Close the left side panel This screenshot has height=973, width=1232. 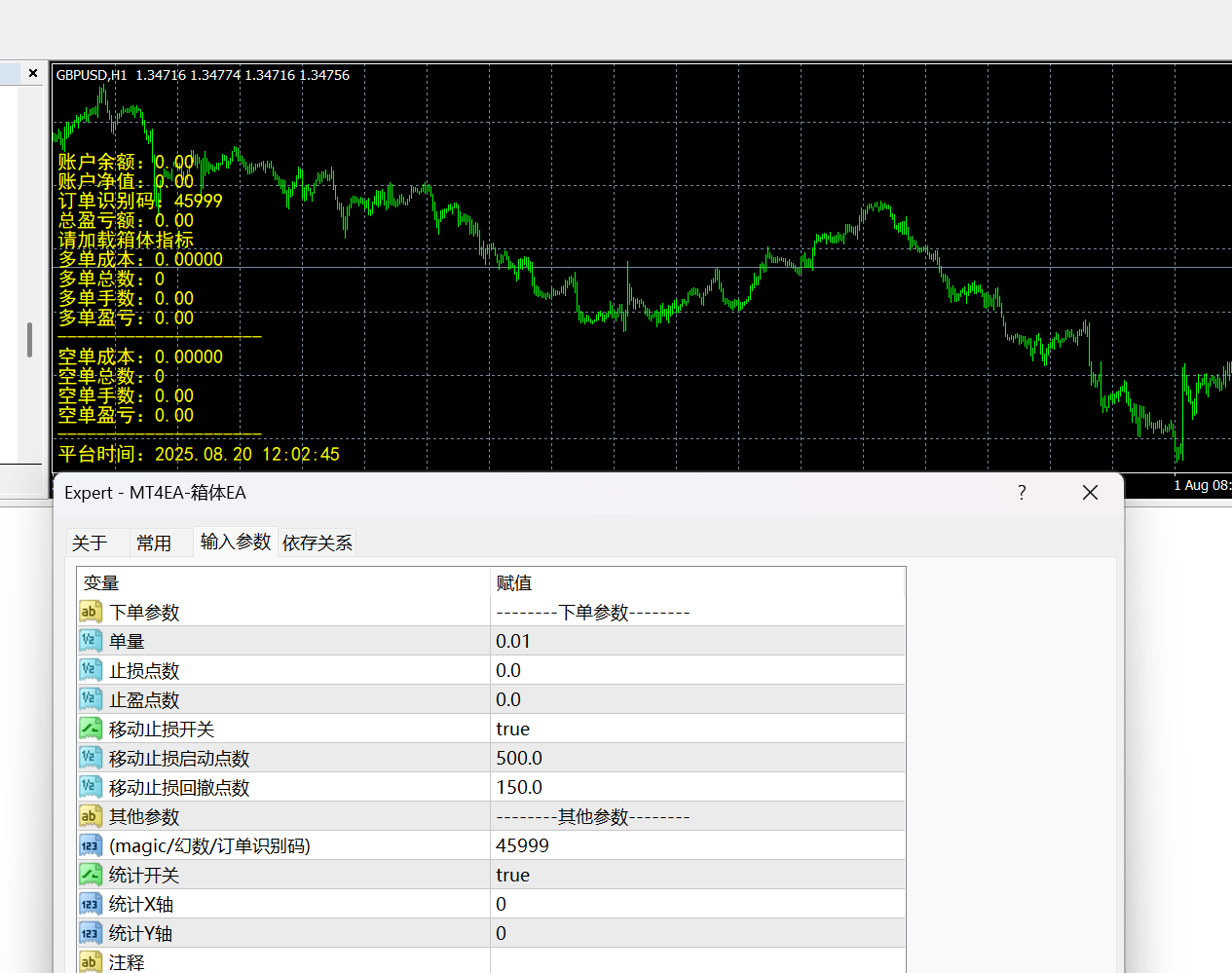tap(33, 73)
